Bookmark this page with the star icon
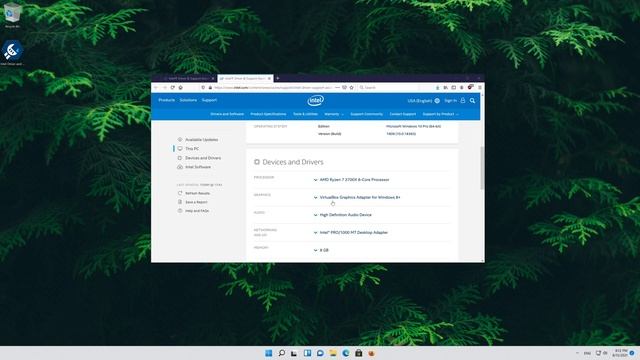 point(351,87)
